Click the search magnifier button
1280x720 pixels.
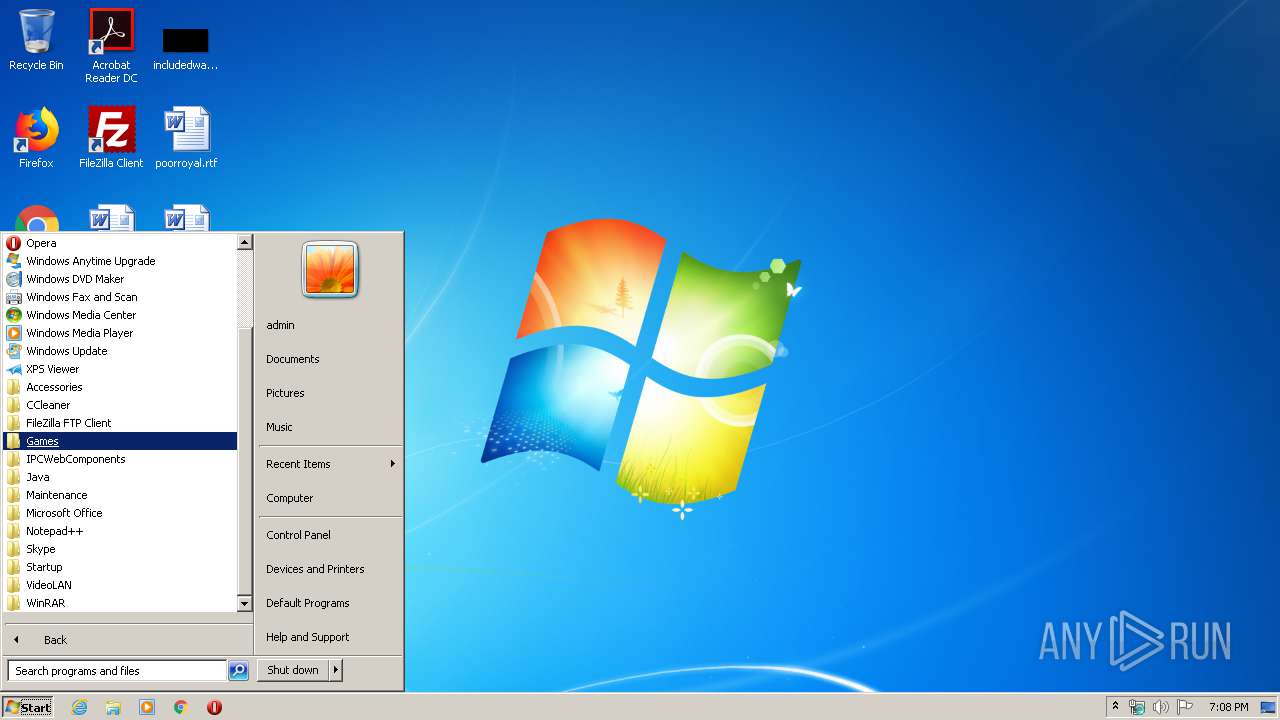238,671
